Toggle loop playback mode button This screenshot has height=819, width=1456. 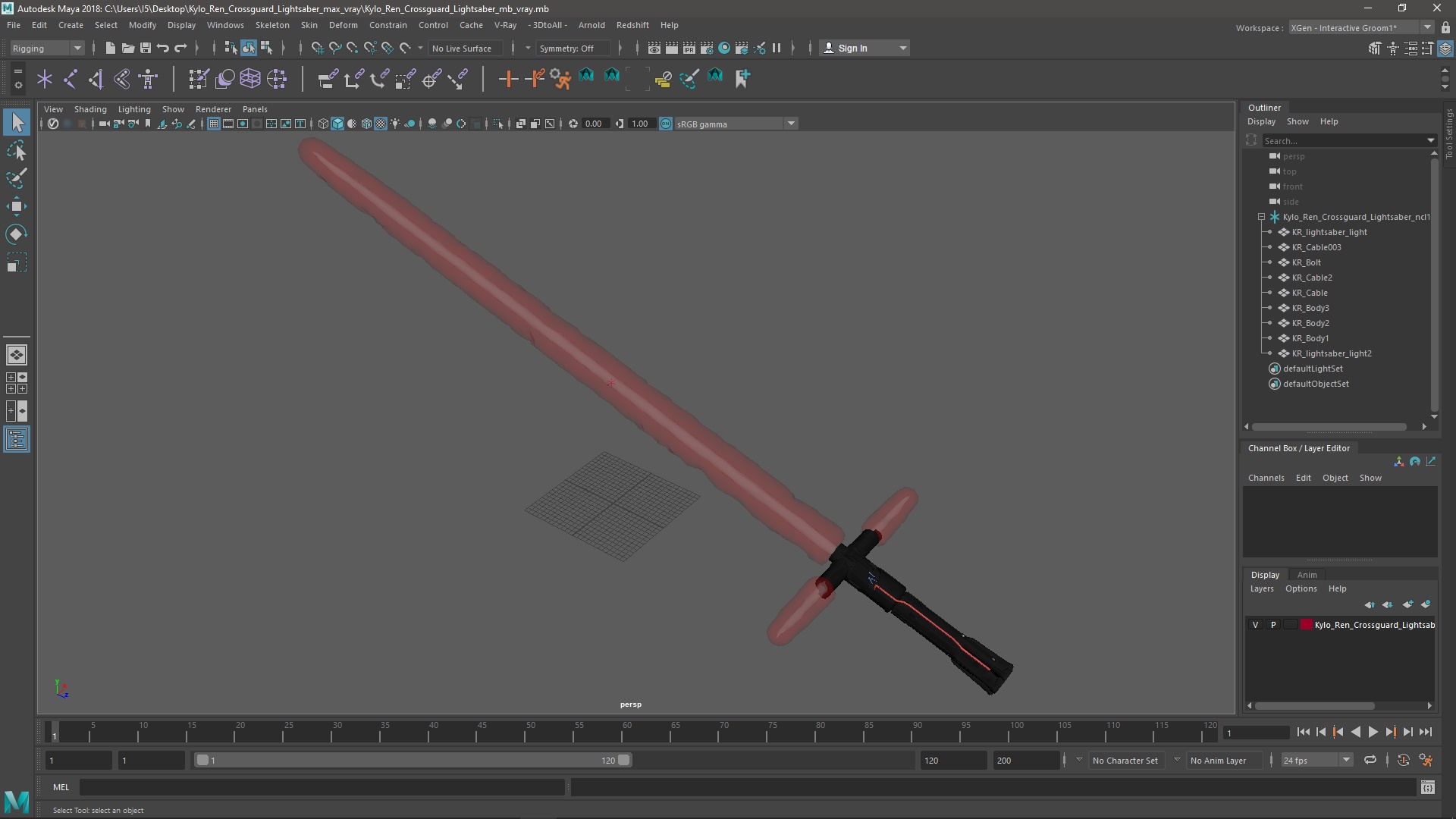(1370, 760)
